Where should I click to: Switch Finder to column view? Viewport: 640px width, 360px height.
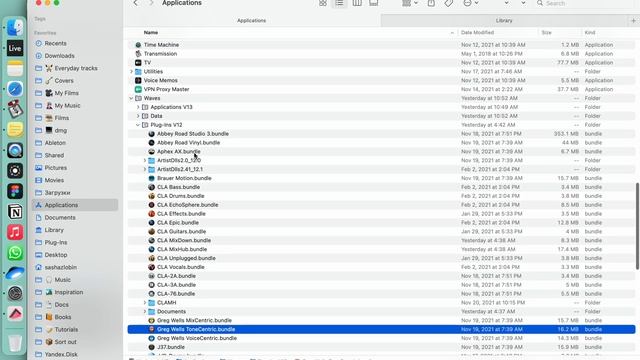tap(357, 3)
